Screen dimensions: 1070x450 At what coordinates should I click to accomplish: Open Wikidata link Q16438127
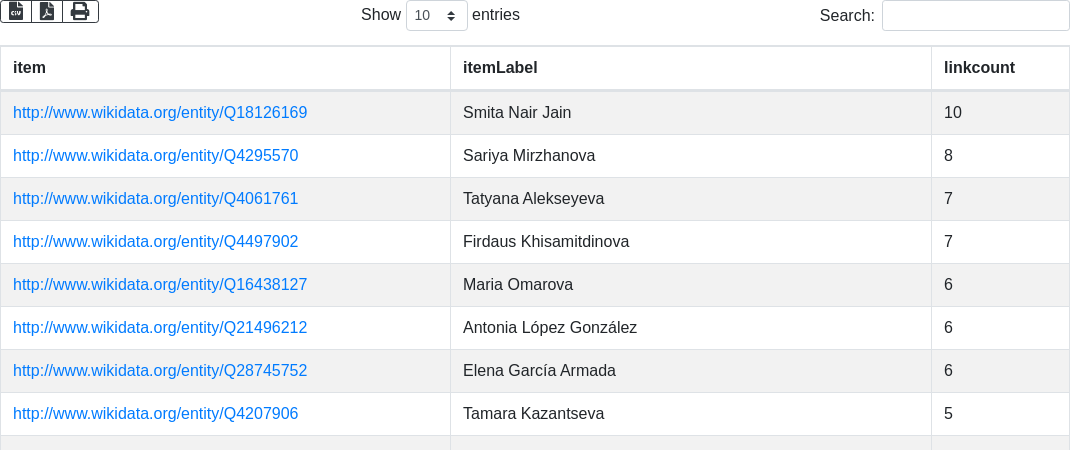(160, 285)
